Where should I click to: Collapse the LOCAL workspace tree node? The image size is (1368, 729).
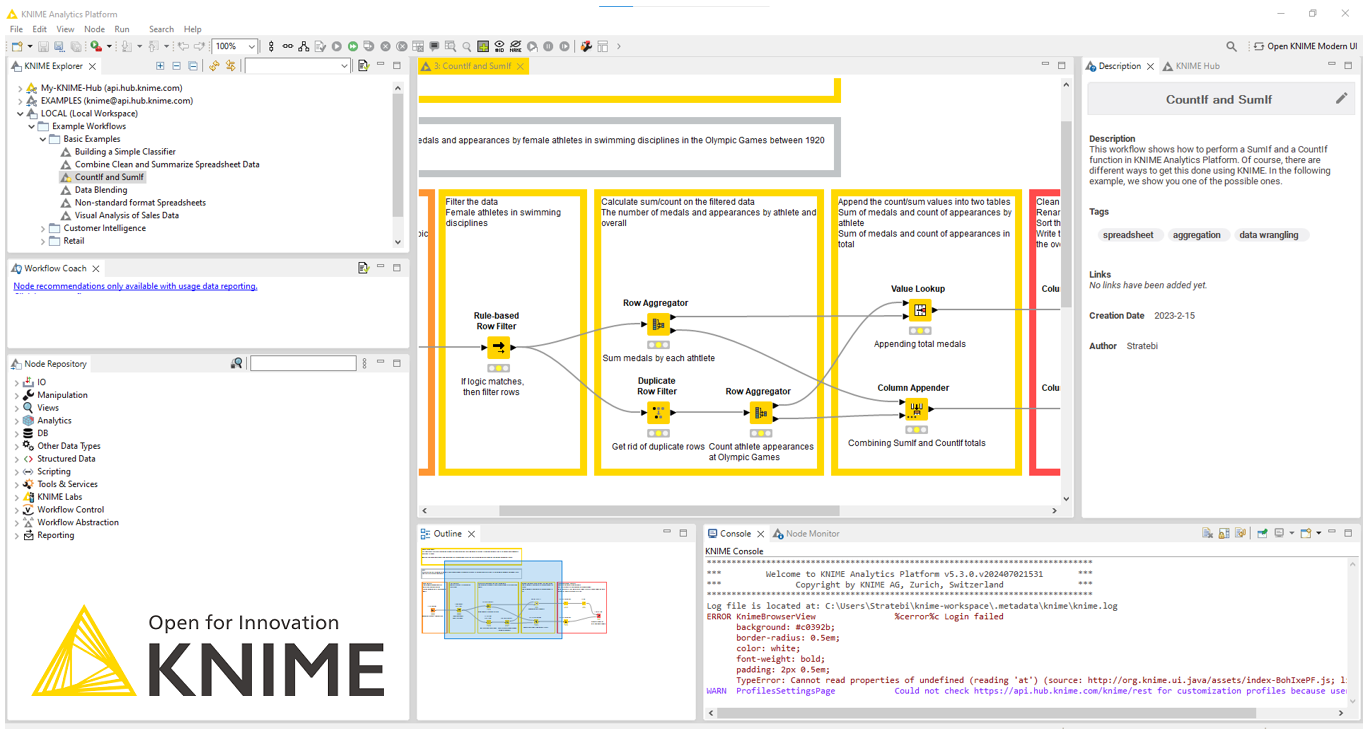(20, 114)
